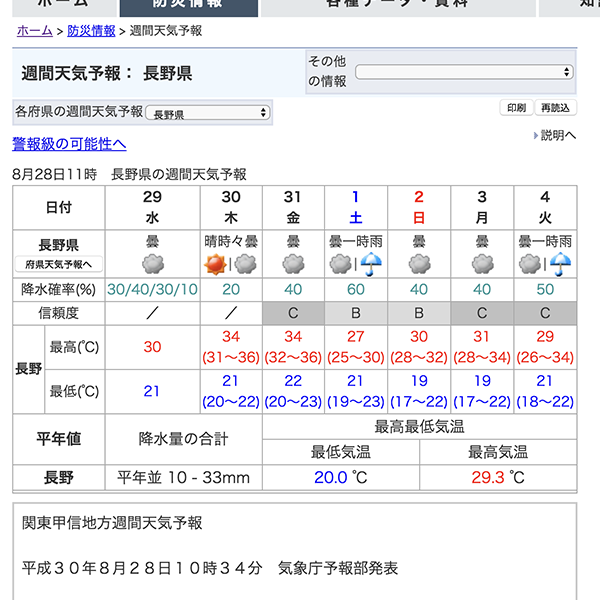
Task: Click the 信頼度 row label
Action: pos(59,313)
